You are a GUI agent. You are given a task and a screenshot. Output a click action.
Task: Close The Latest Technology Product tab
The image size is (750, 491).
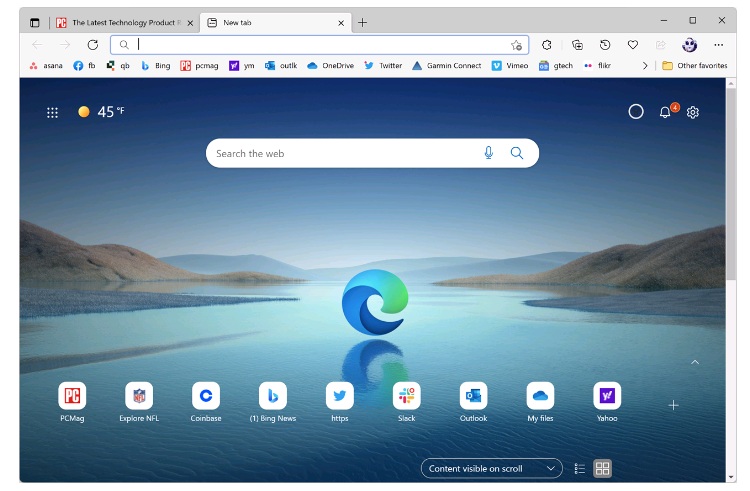[x=190, y=23]
